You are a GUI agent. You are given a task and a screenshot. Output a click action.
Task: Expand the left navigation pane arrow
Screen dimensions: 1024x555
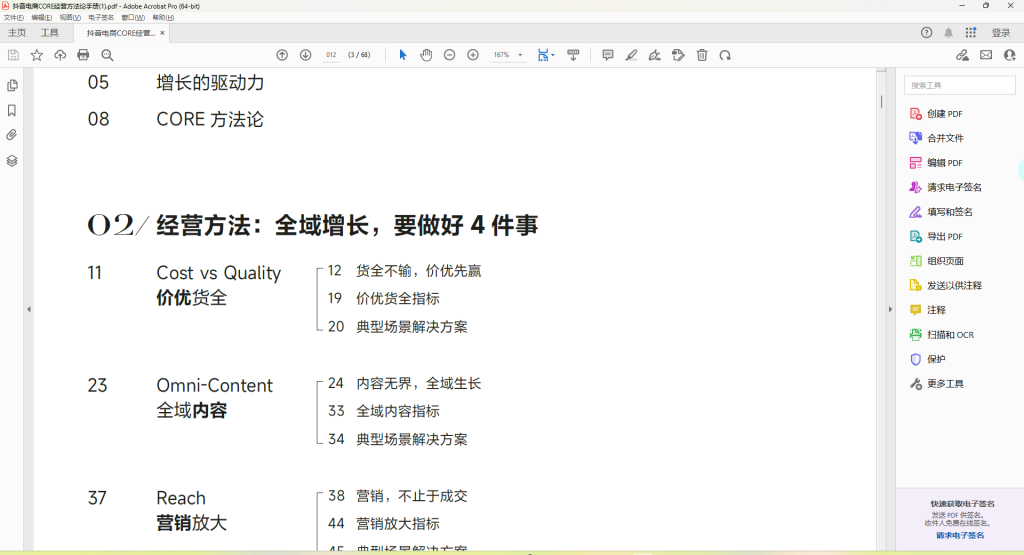(29, 309)
